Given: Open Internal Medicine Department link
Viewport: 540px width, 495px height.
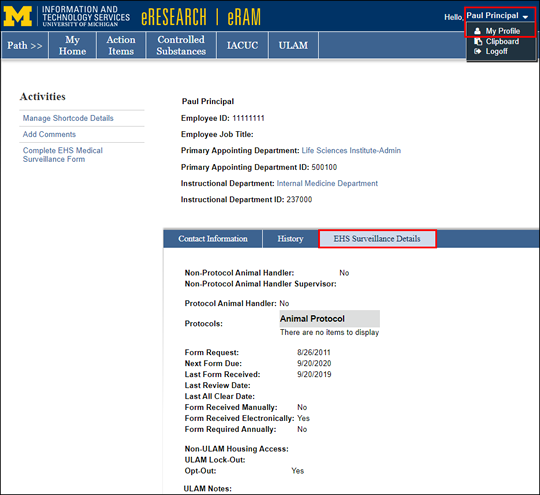Looking at the screenshot, I should click(x=327, y=183).
